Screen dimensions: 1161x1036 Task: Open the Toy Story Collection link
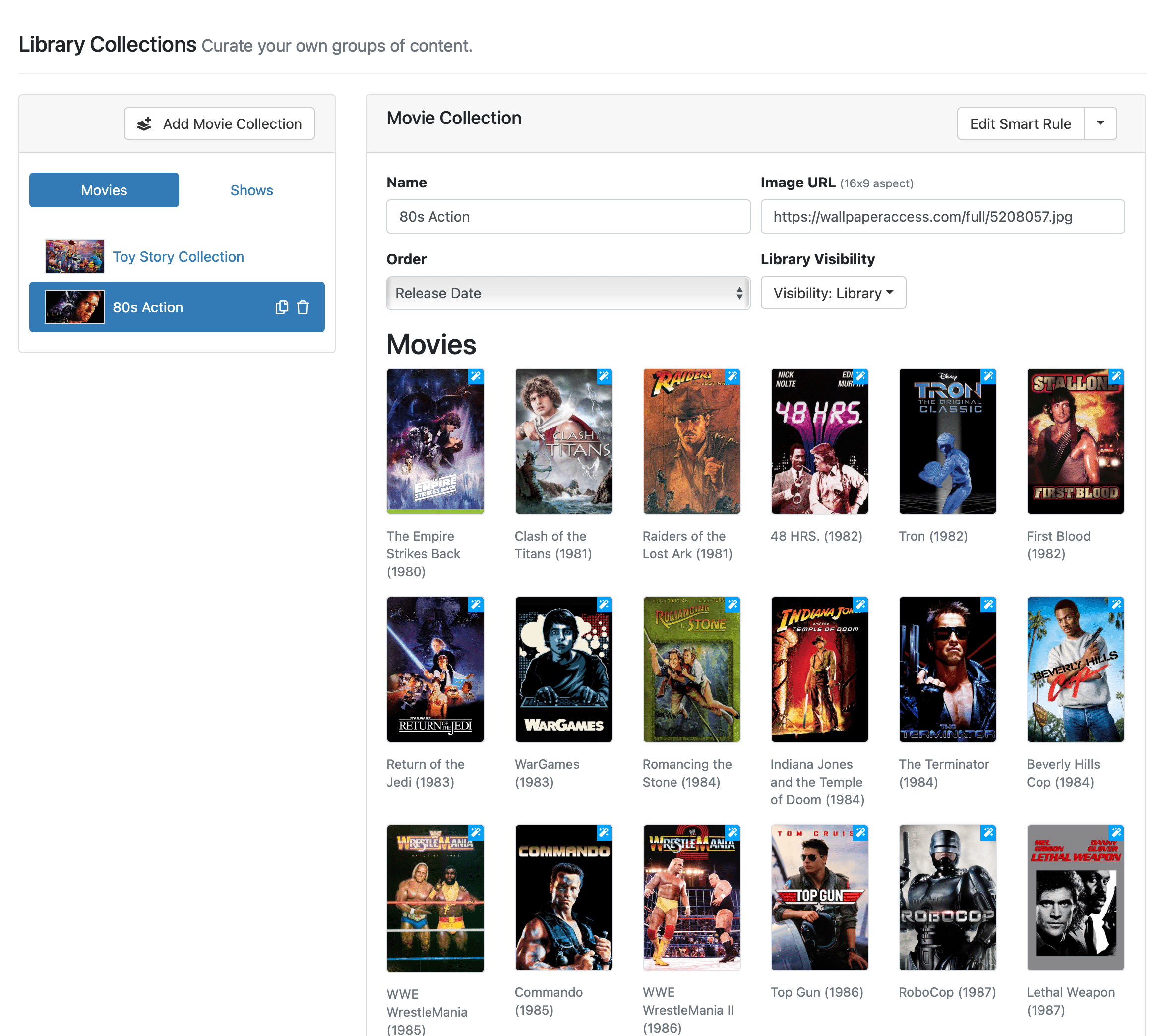point(178,257)
